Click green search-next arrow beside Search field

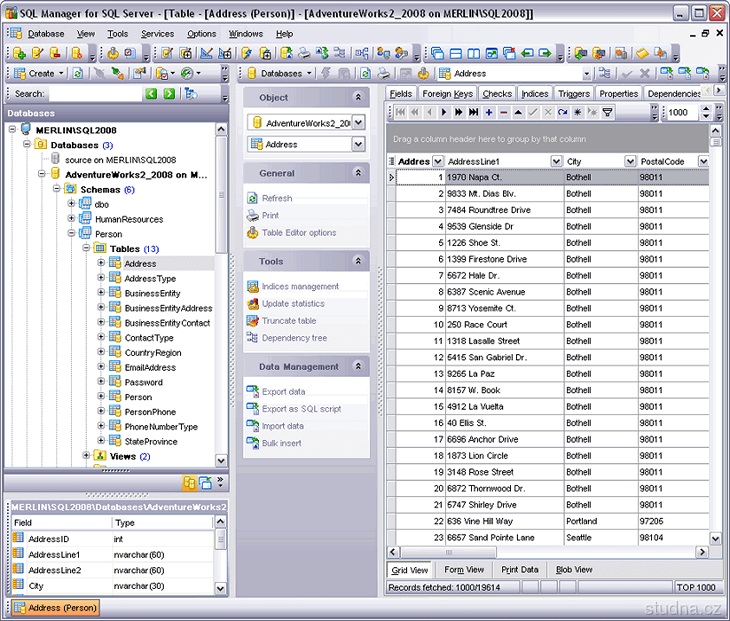[169, 94]
